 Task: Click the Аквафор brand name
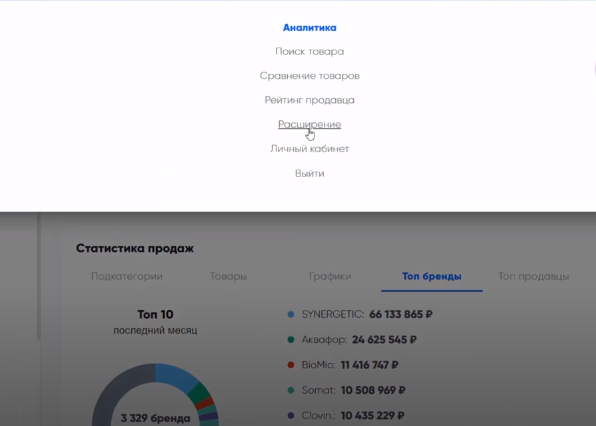tap(324, 340)
